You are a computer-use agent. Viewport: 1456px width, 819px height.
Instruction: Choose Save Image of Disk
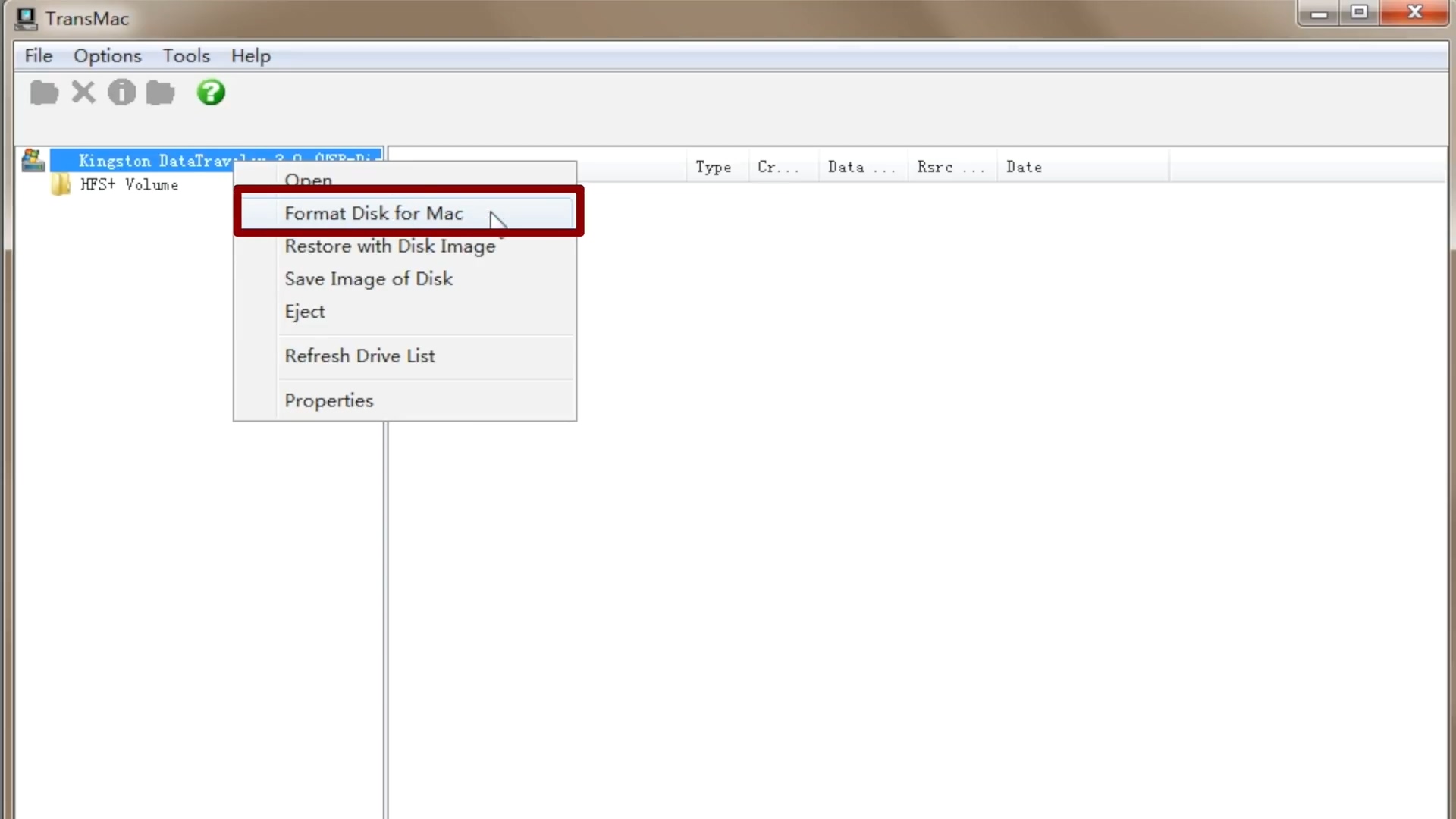pos(368,279)
